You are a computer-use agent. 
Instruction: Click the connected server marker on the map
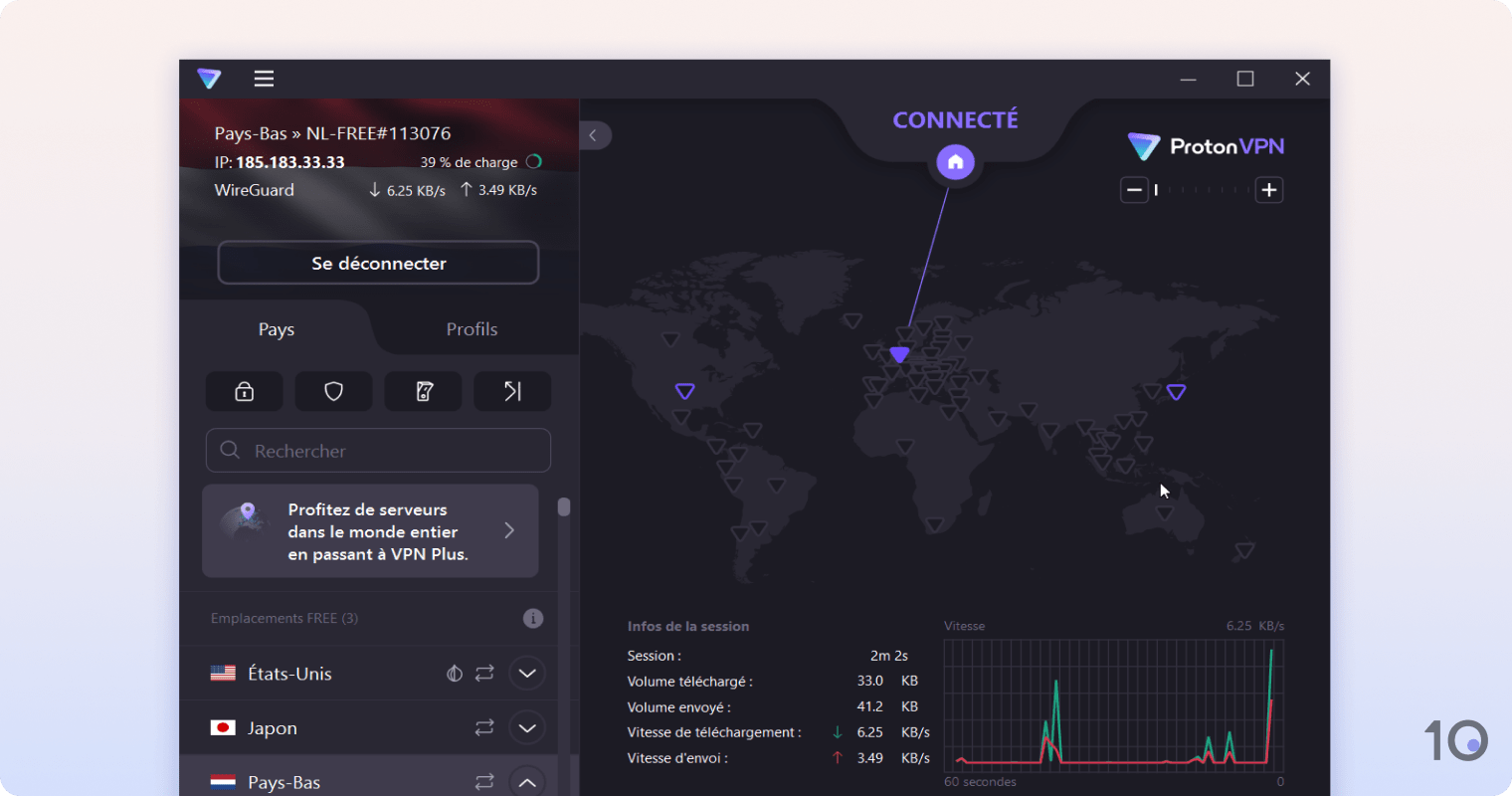click(899, 353)
